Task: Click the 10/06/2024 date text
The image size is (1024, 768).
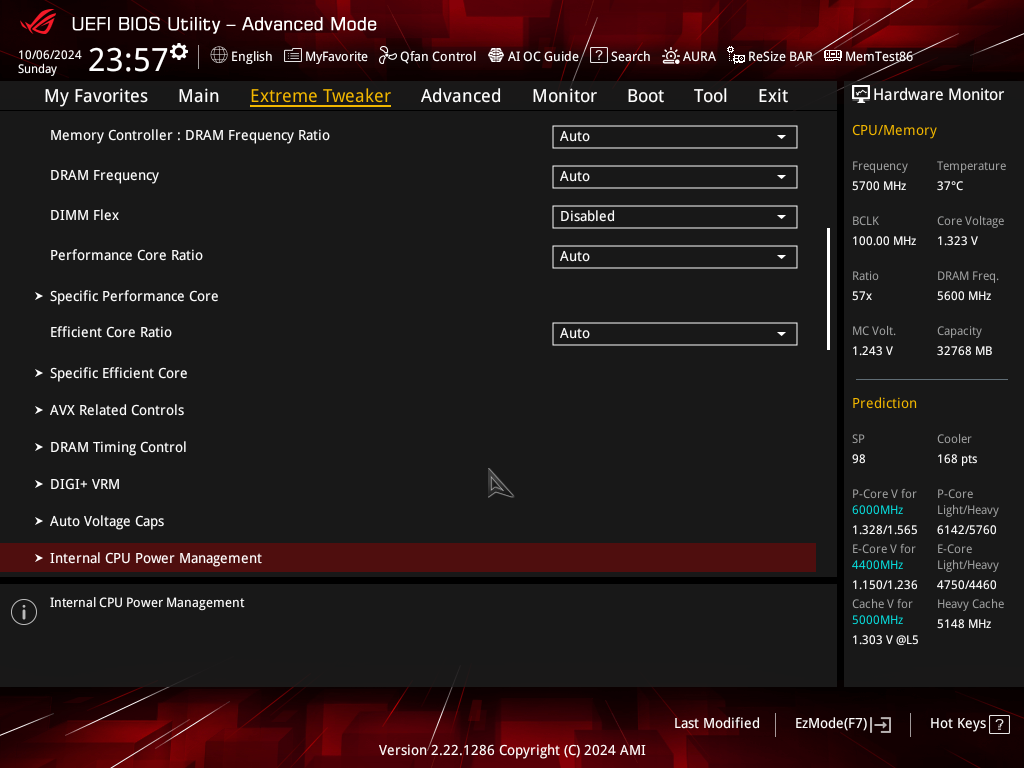Action: 50,55
